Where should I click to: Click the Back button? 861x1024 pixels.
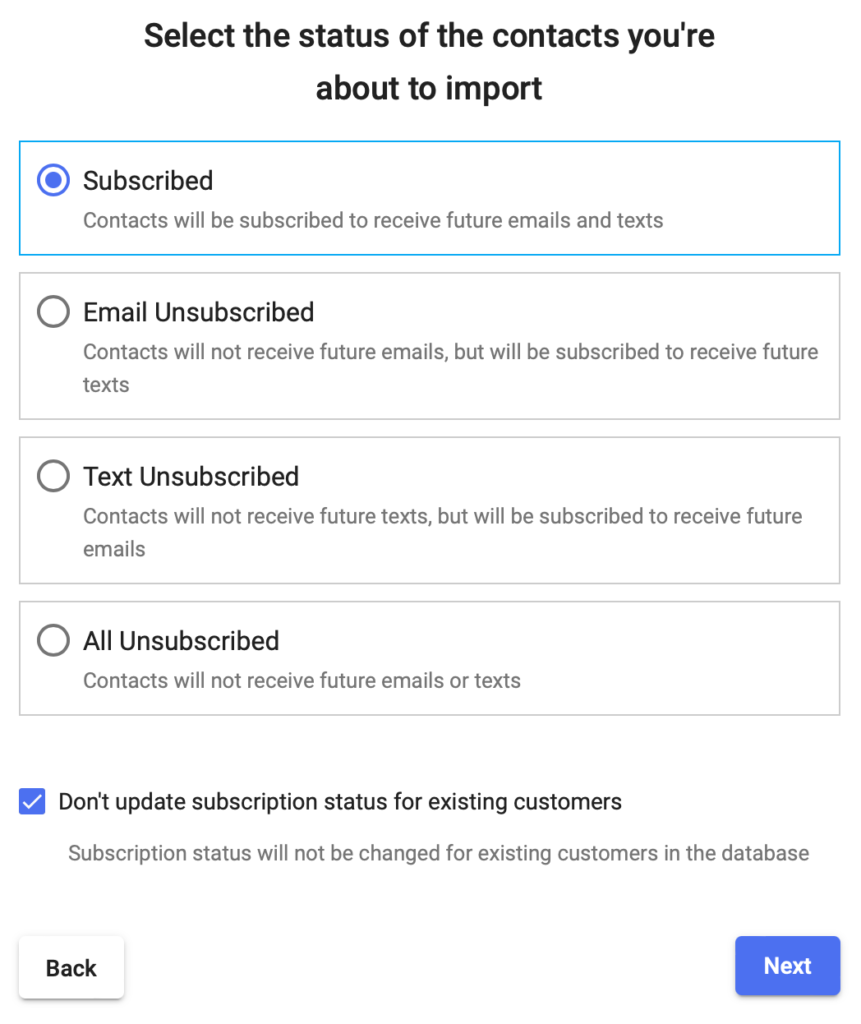(71, 967)
